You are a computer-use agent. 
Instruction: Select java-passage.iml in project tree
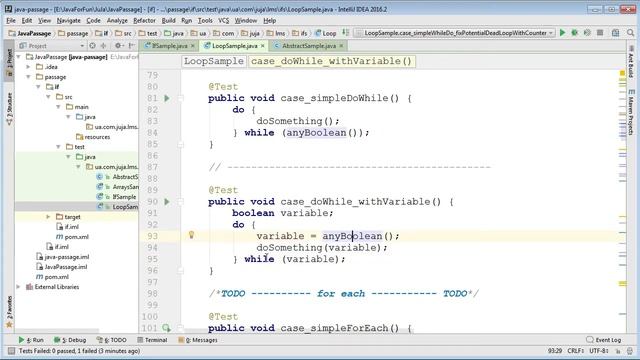(62, 257)
